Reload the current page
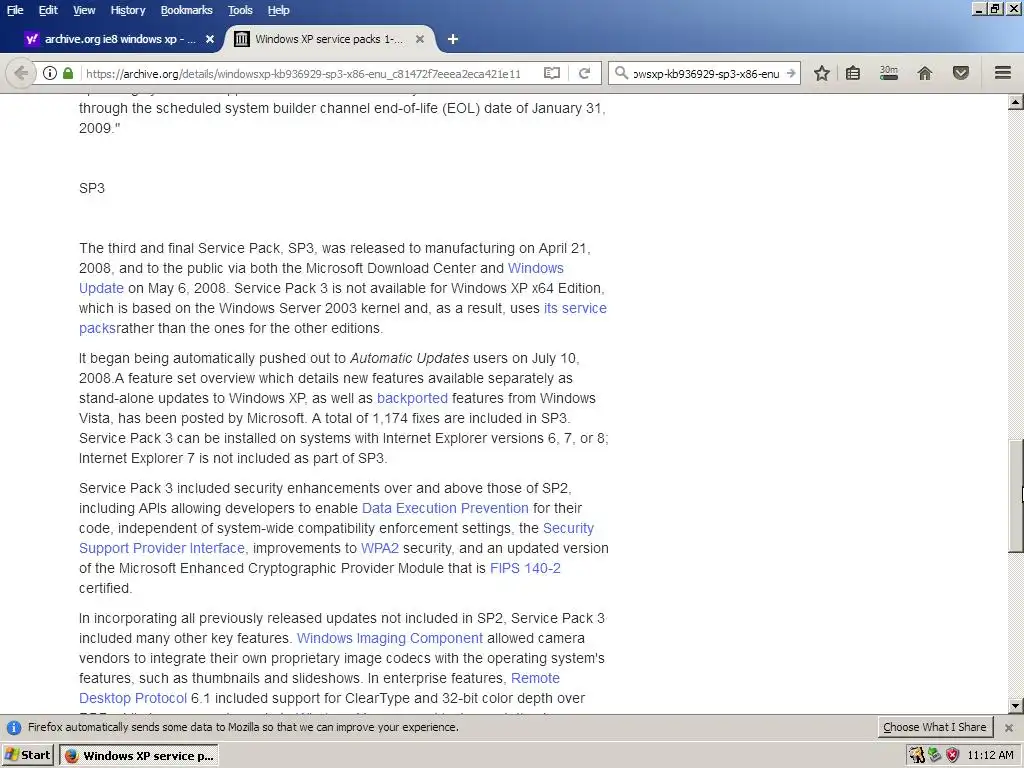This screenshot has width=1024, height=768. point(584,73)
